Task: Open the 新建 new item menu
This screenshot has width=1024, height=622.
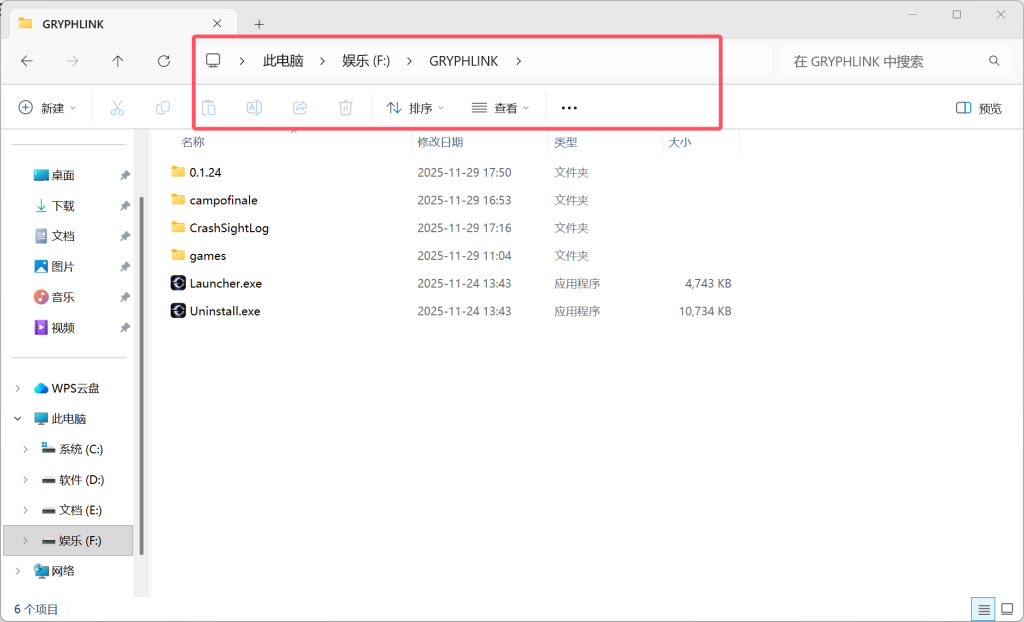Action: pos(45,107)
